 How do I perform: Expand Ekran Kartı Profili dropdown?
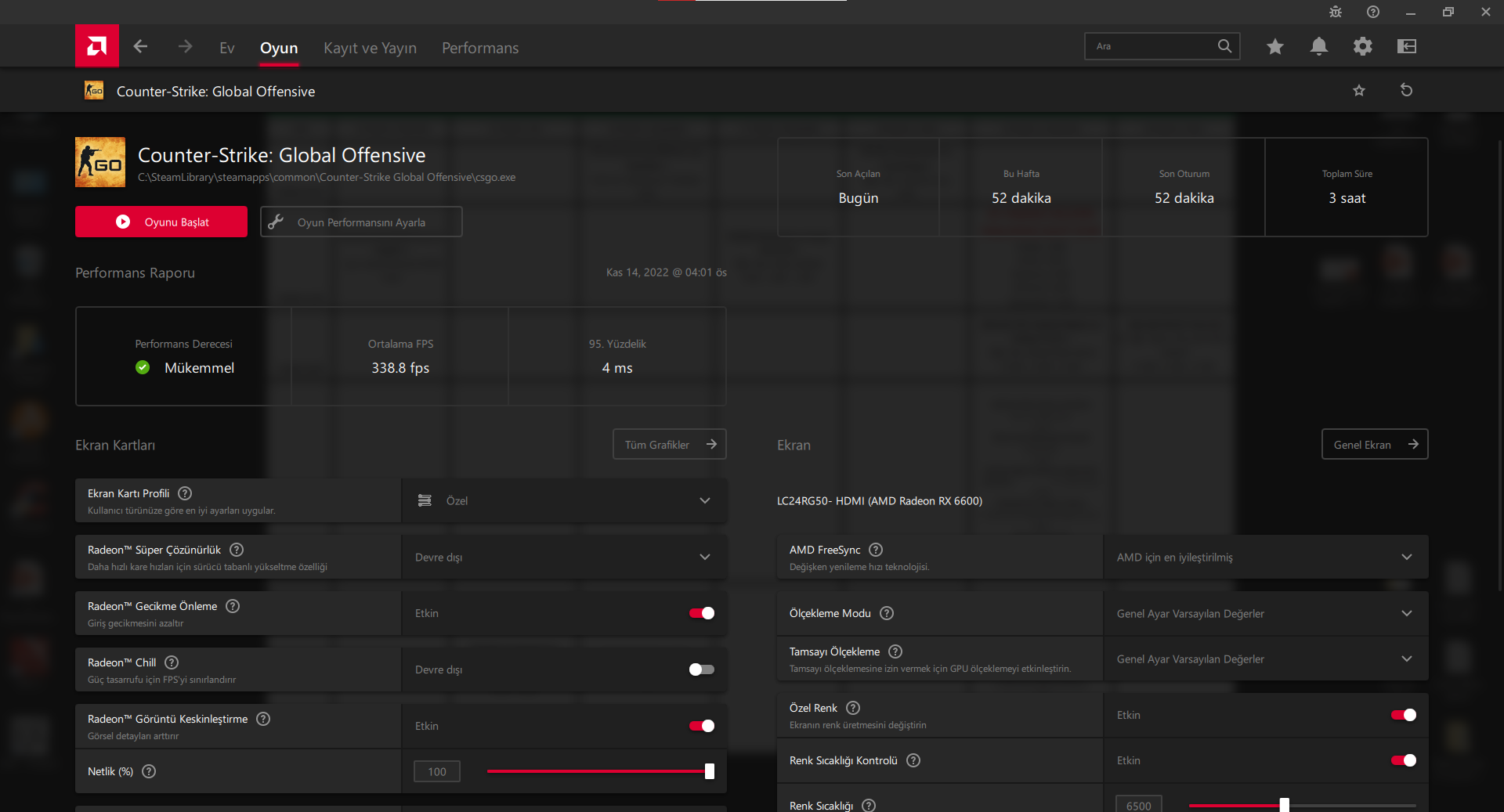click(564, 500)
